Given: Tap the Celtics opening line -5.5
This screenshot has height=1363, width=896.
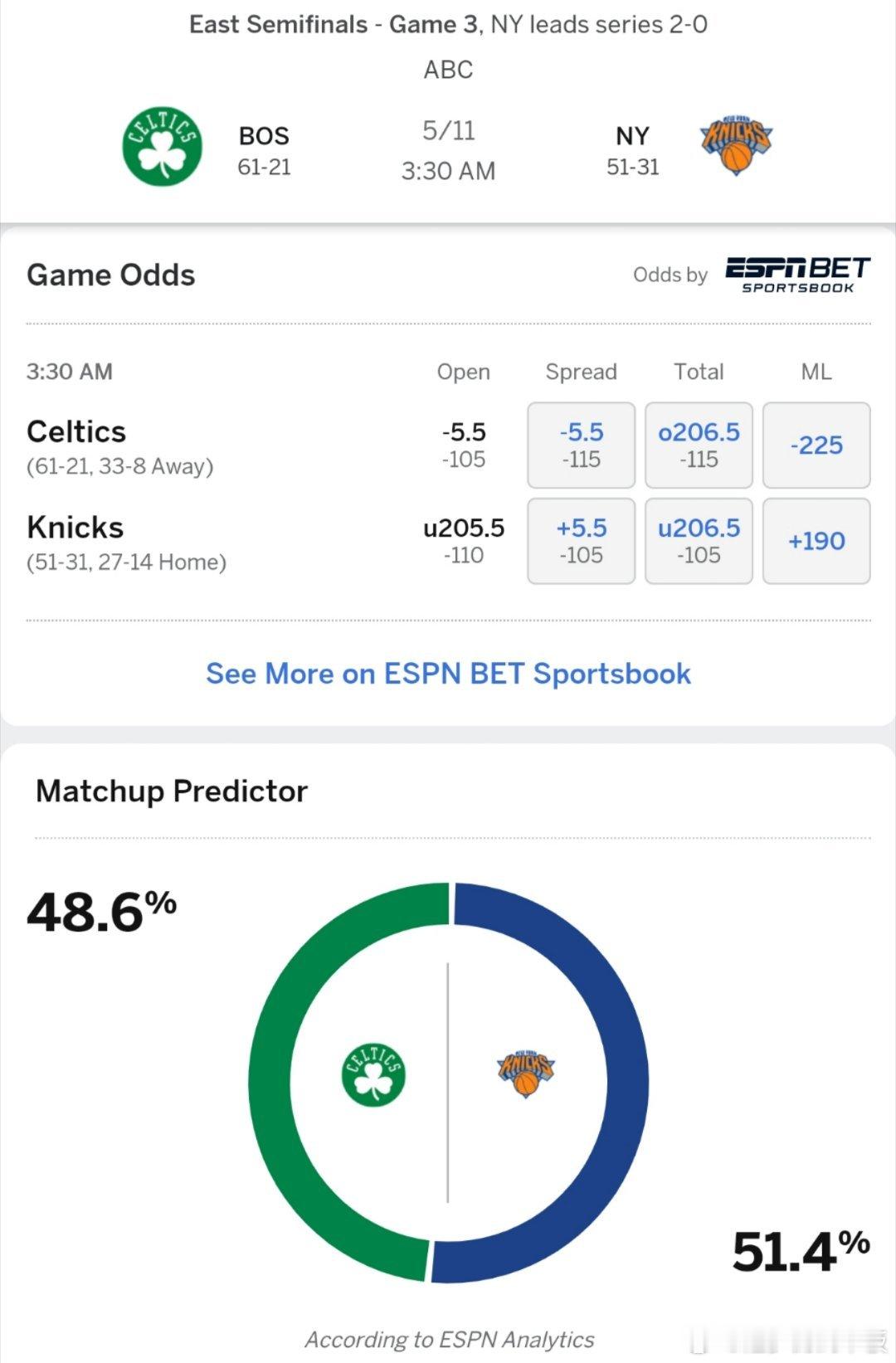Looking at the screenshot, I should [x=464, y=432].
